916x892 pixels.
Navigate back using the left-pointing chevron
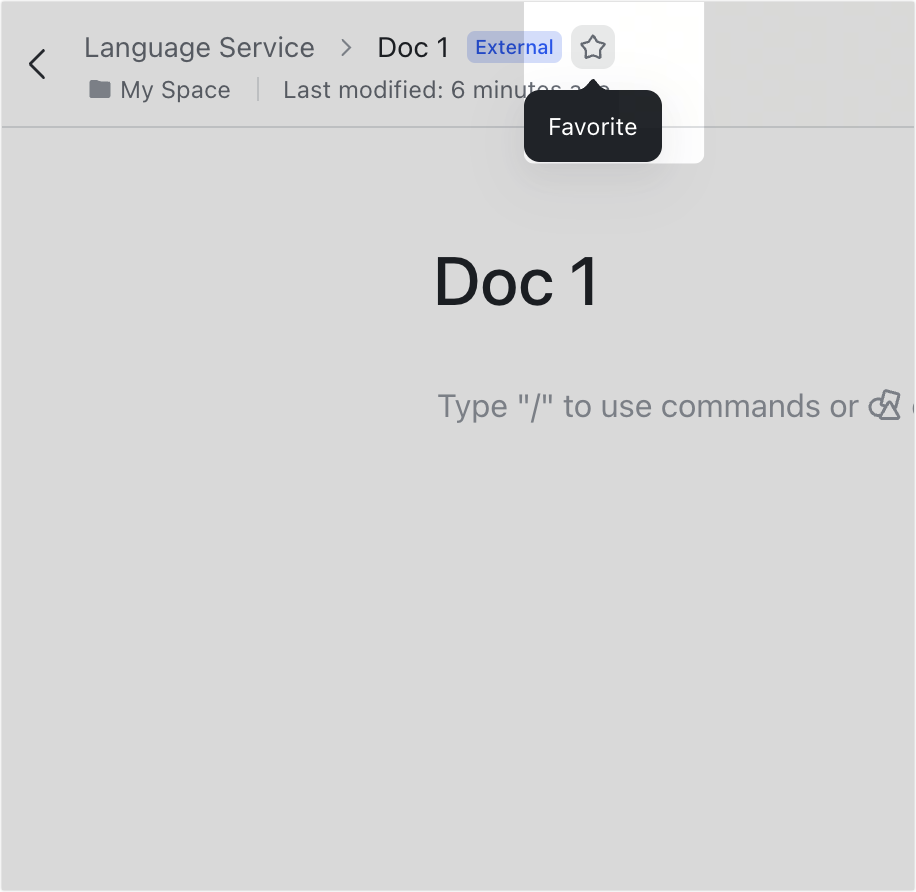[x=37, y=63]
